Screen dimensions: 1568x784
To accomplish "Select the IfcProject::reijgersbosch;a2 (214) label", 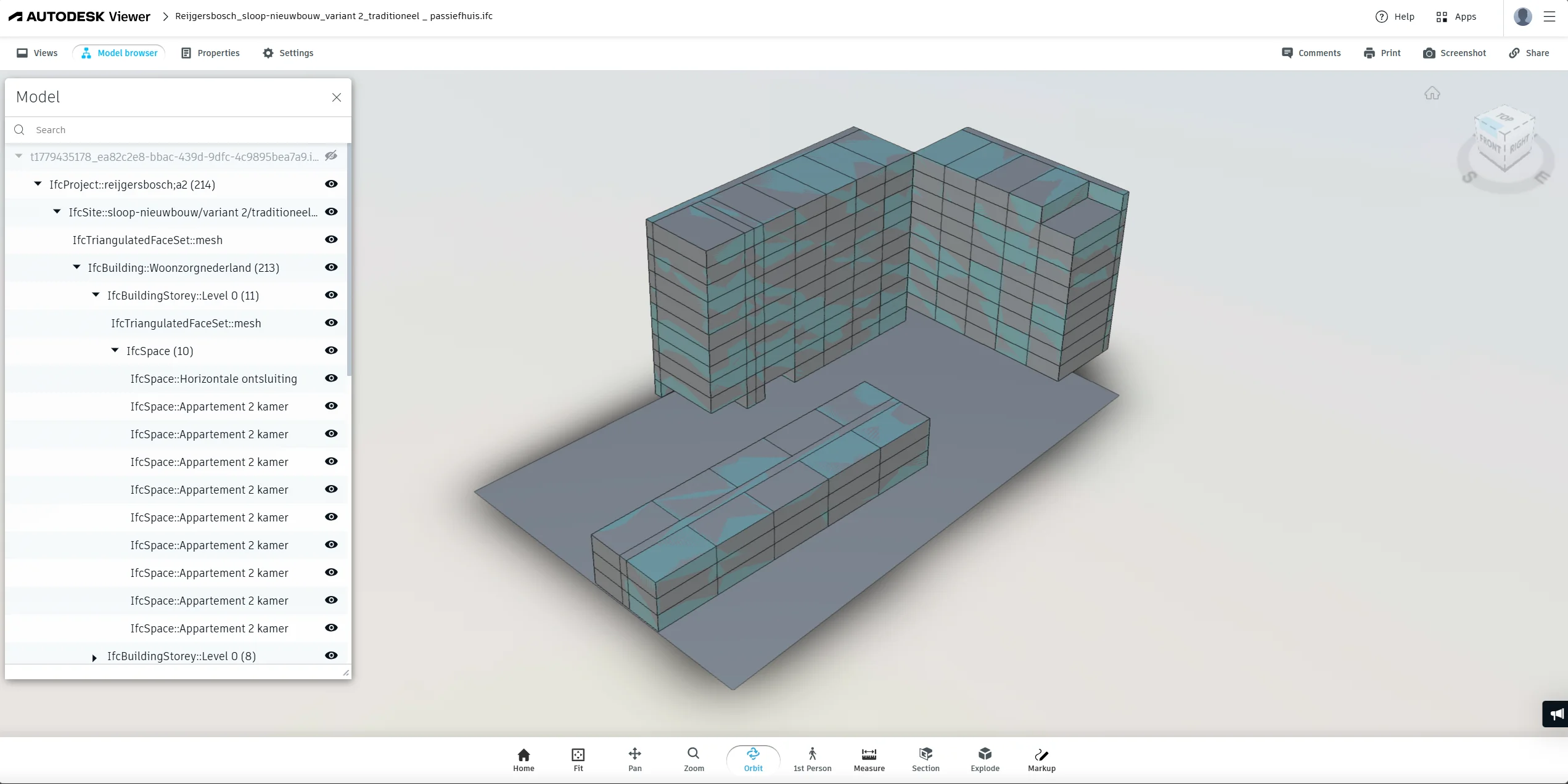I will tap(132, 184).
